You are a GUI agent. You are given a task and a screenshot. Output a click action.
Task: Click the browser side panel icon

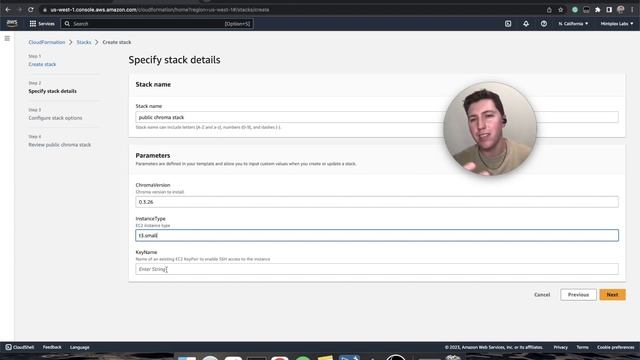[609, 9]
